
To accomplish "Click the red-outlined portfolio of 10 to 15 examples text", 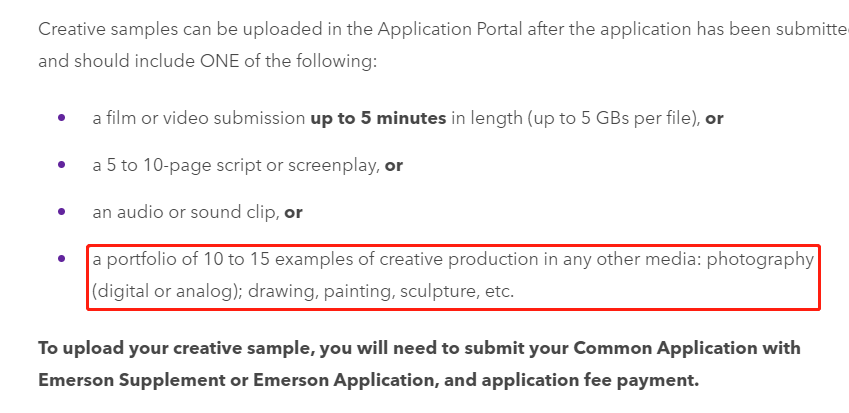I will 453,276.
